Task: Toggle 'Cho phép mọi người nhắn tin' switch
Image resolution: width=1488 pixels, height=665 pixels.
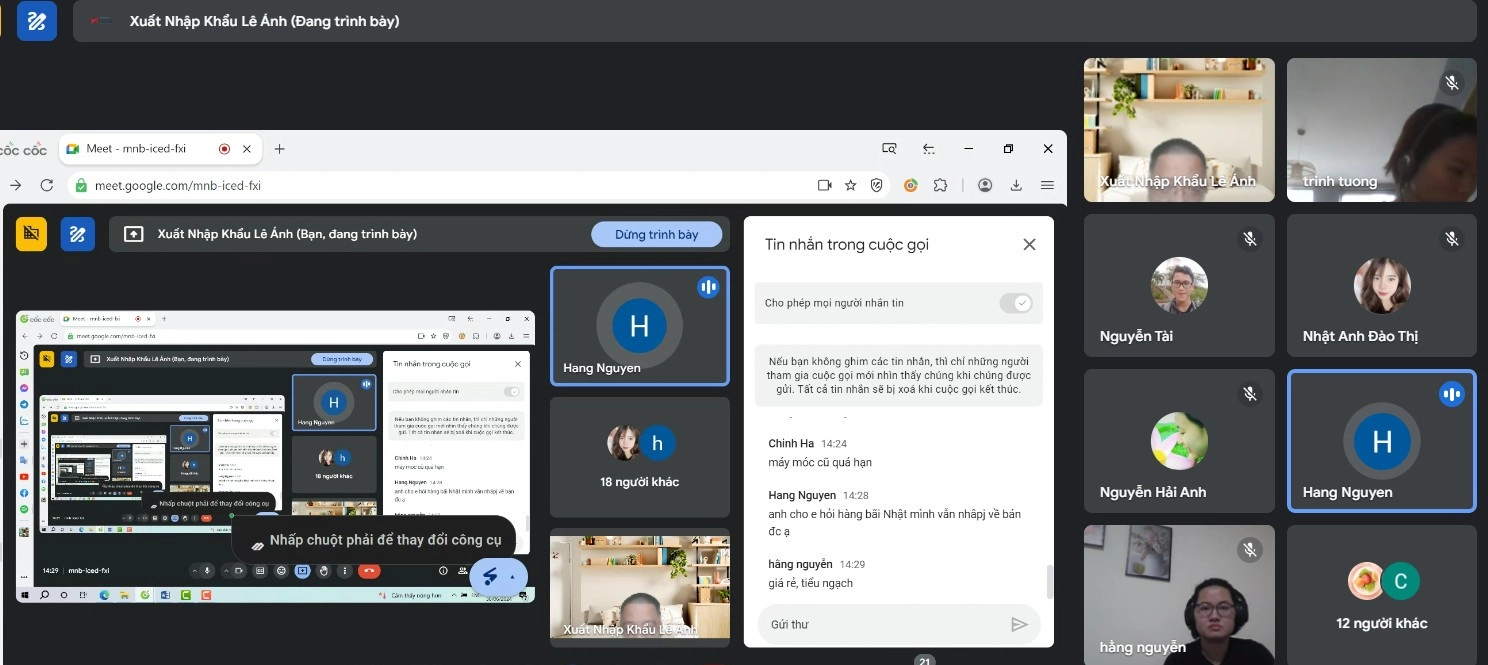Action: 1016,303
